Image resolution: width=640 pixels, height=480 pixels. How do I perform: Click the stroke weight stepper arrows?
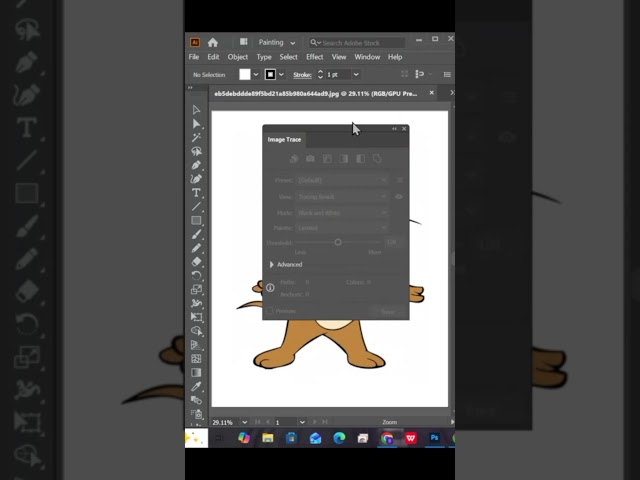point(320,75)
